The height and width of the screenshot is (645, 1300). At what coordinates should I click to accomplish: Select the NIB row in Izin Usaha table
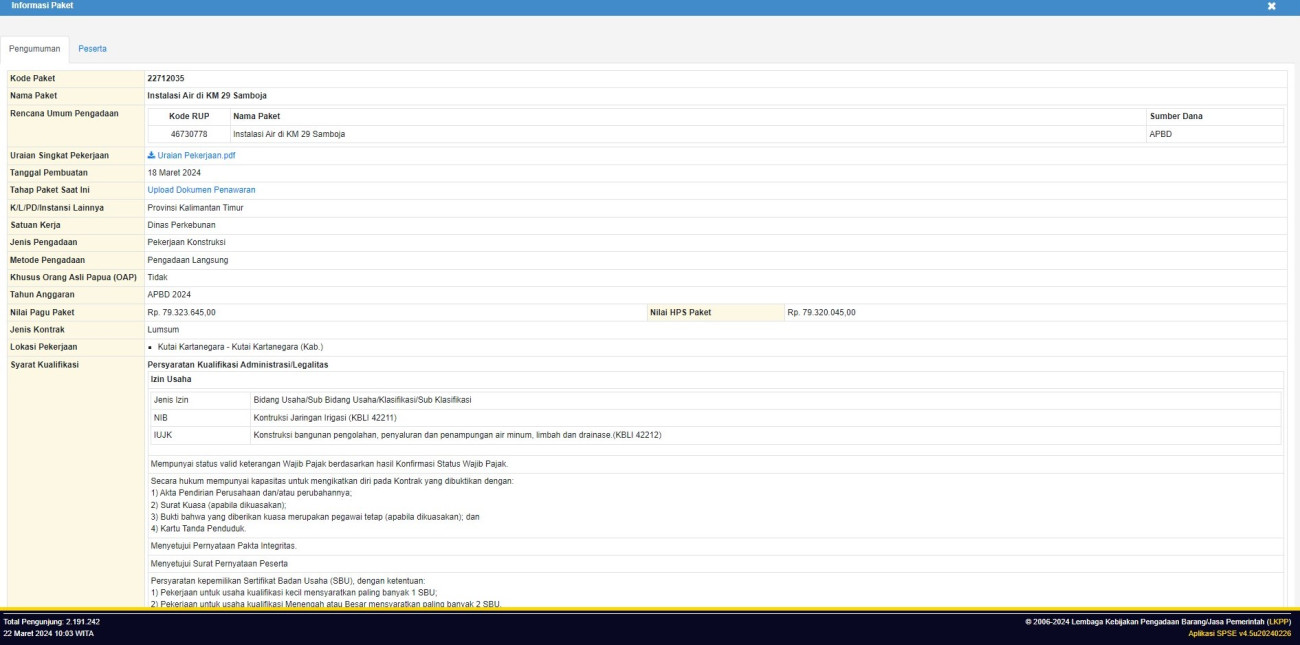[x=160, y=417]
